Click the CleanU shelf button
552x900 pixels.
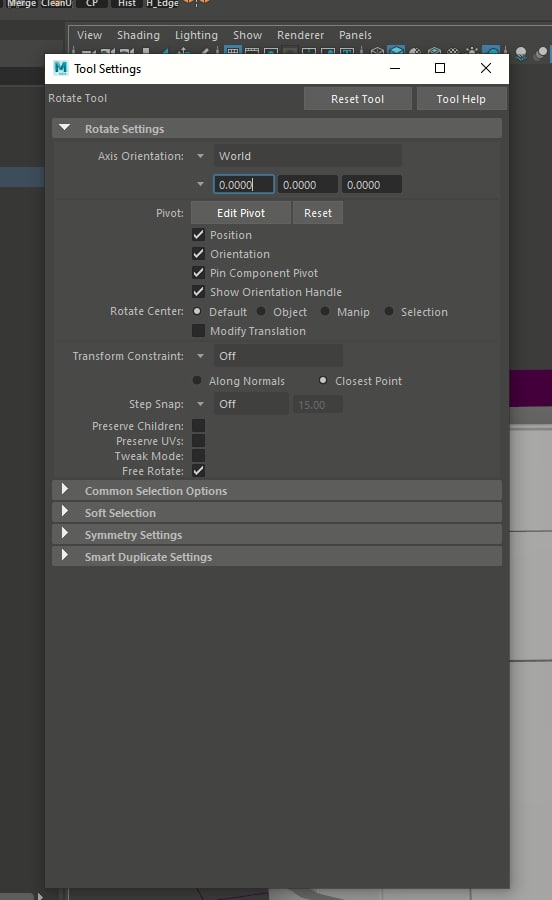pos(56,3)
